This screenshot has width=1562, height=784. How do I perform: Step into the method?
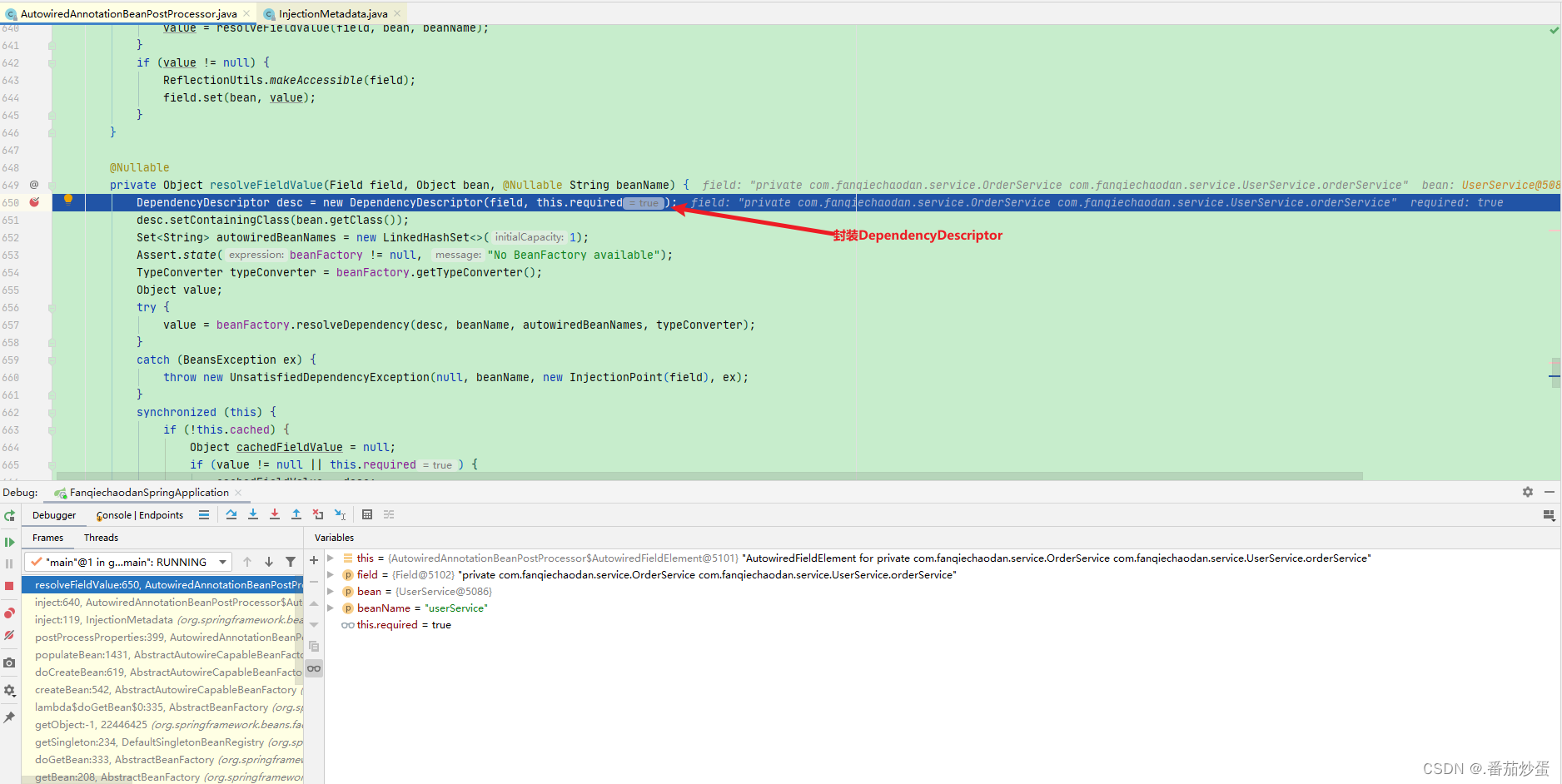[x=253, y=515]
